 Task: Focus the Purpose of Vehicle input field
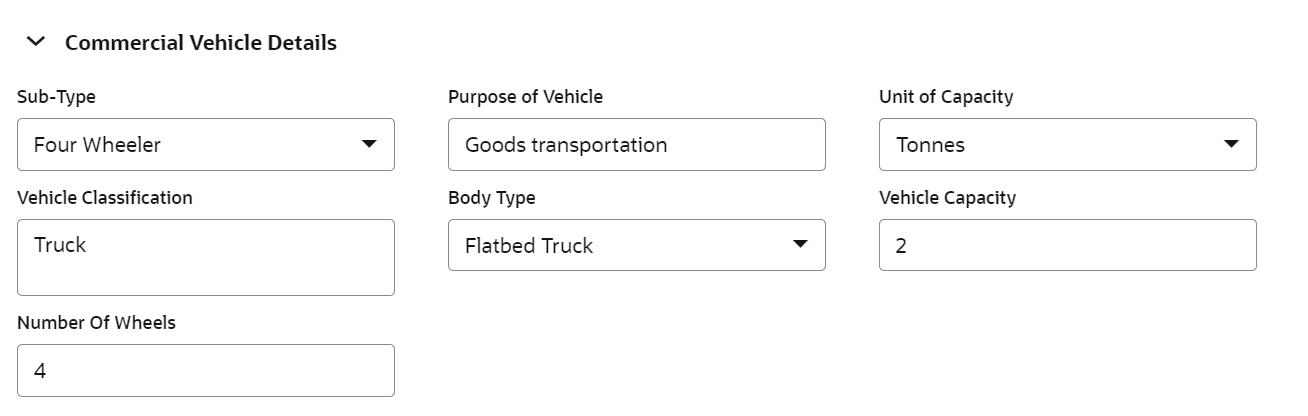point(637,144)
